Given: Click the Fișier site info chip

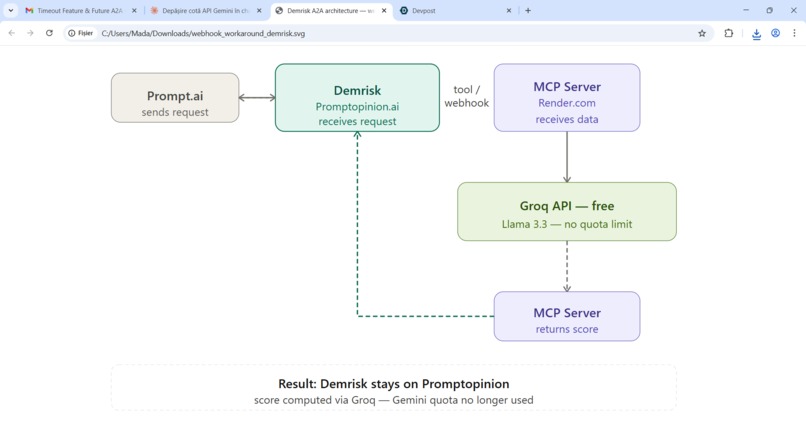Looking at the screenshot, I should pos(81,33).
